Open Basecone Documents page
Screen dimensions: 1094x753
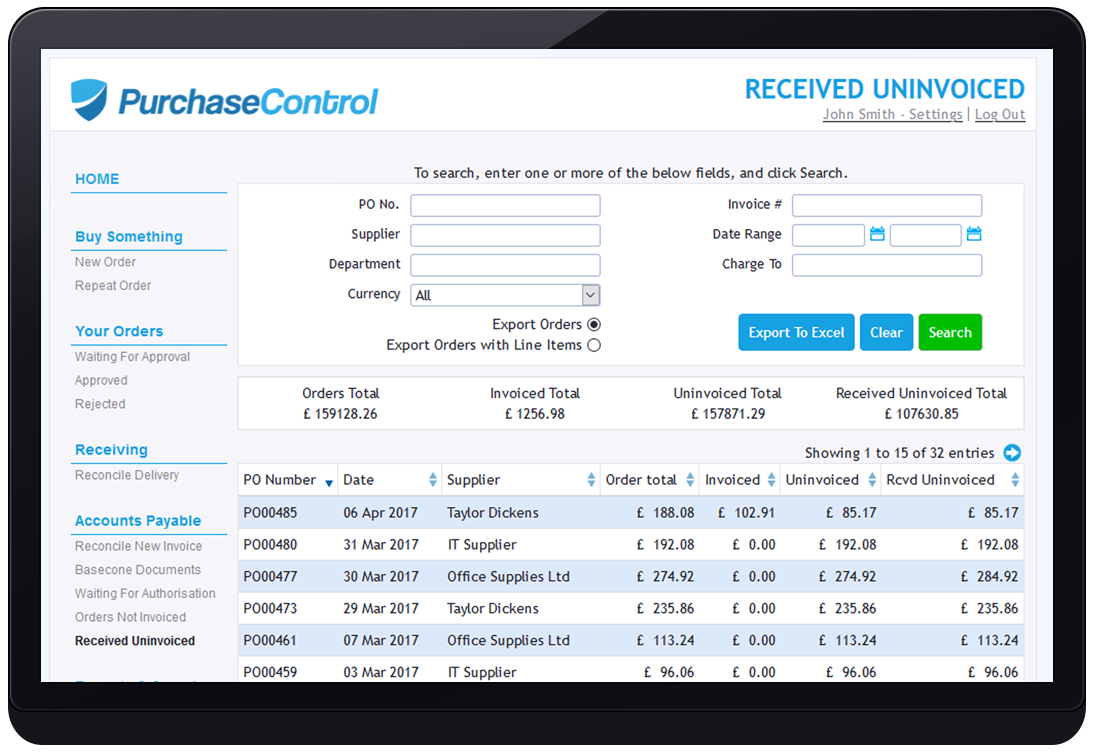(138, 571)
